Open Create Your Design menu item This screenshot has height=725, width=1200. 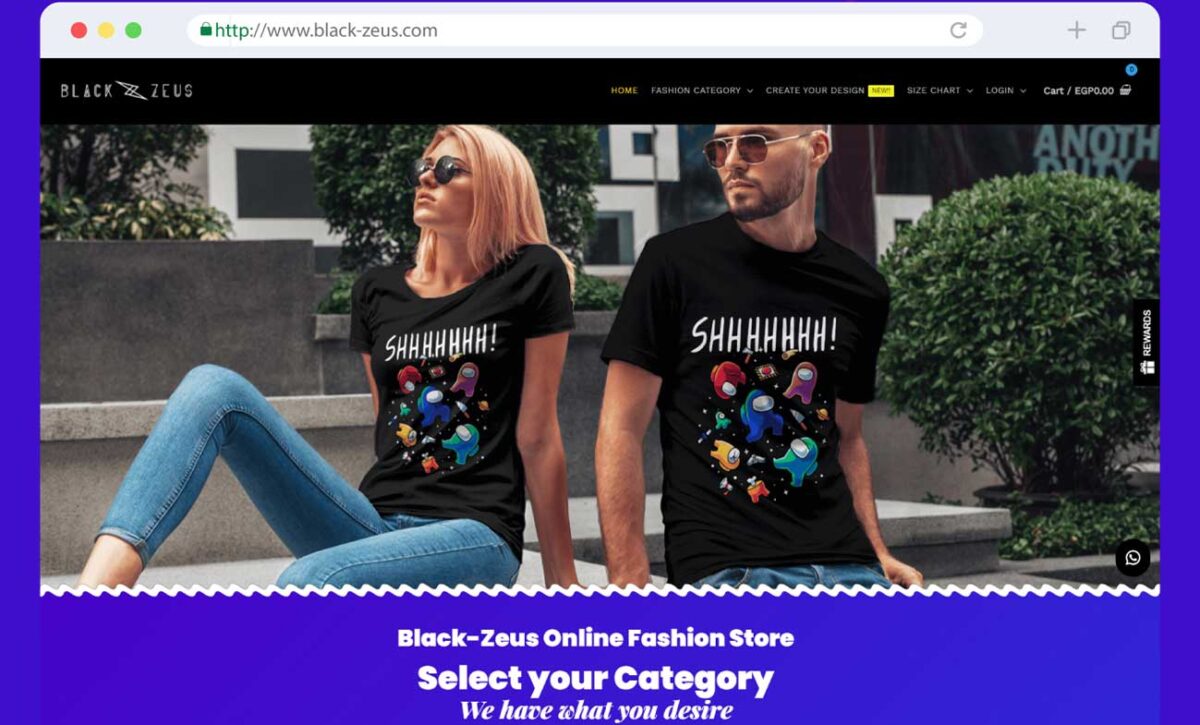[815, 90]
